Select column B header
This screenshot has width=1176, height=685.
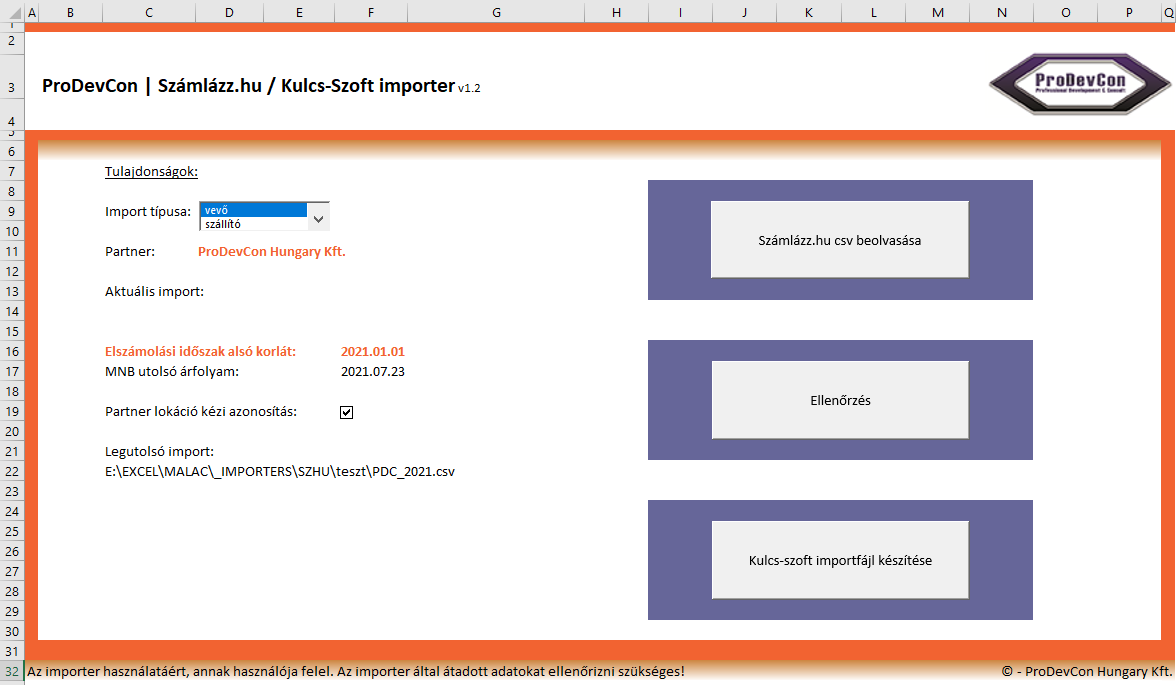(70, 13)
